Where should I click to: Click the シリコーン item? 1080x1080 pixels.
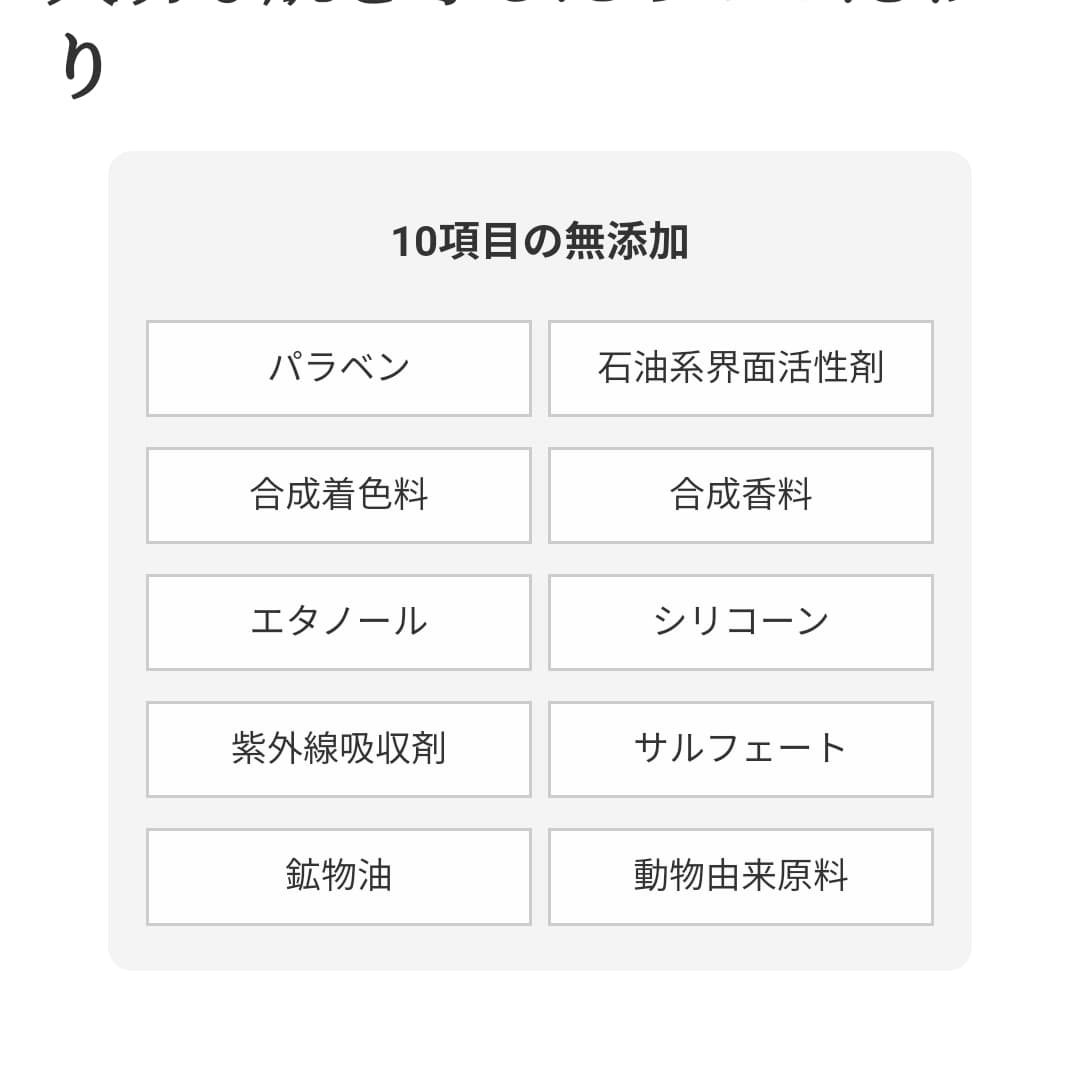click(740, 622)
